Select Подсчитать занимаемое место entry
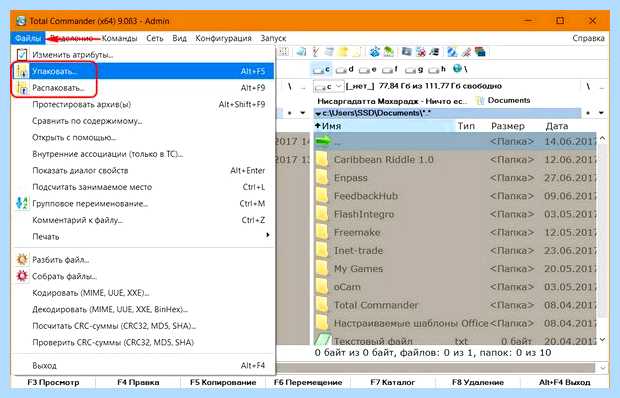The image size is (620, 398). tap(144, 187)
